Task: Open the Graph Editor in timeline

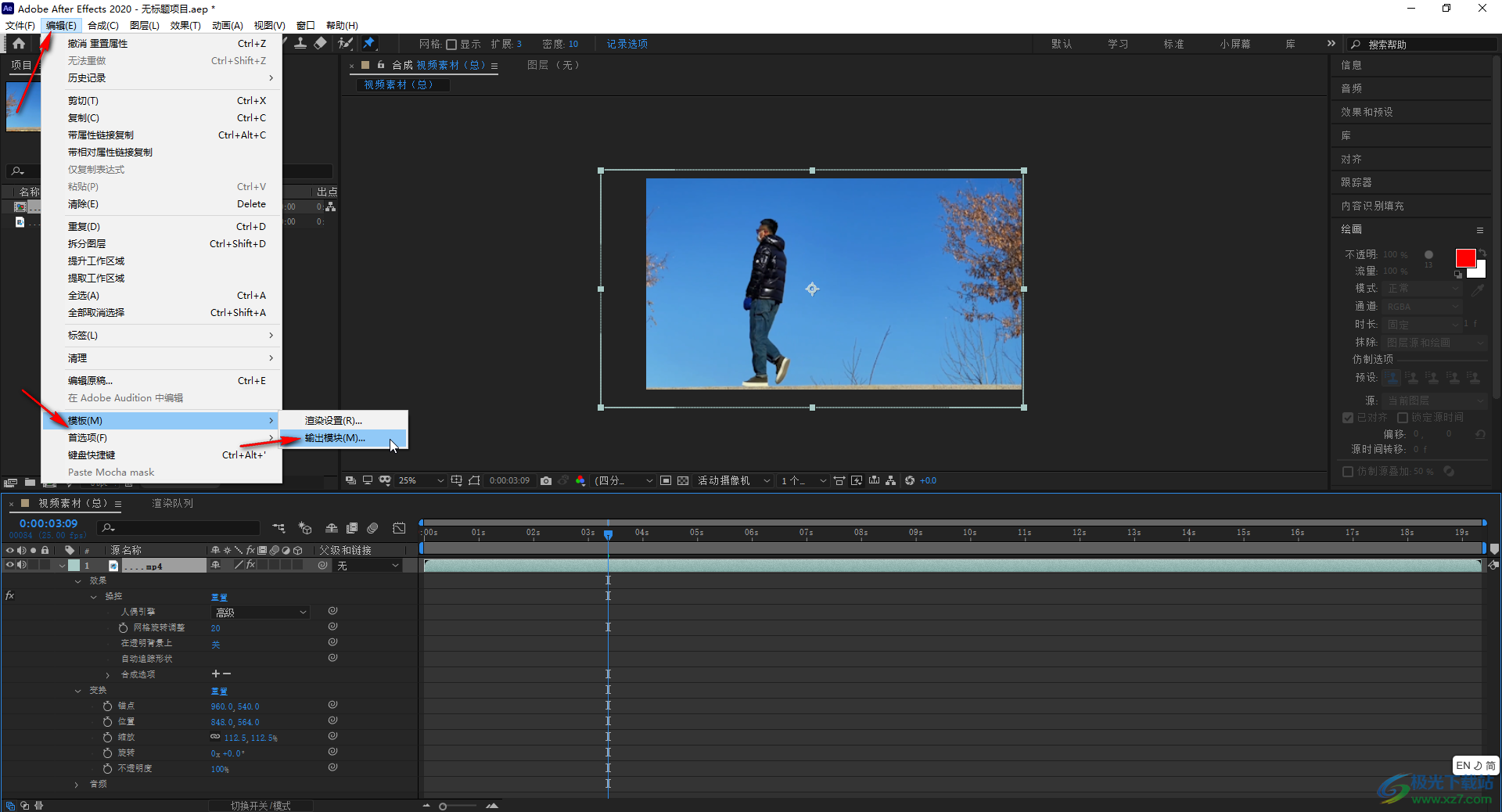Action: pyautogui.click(x=399, y=528)
